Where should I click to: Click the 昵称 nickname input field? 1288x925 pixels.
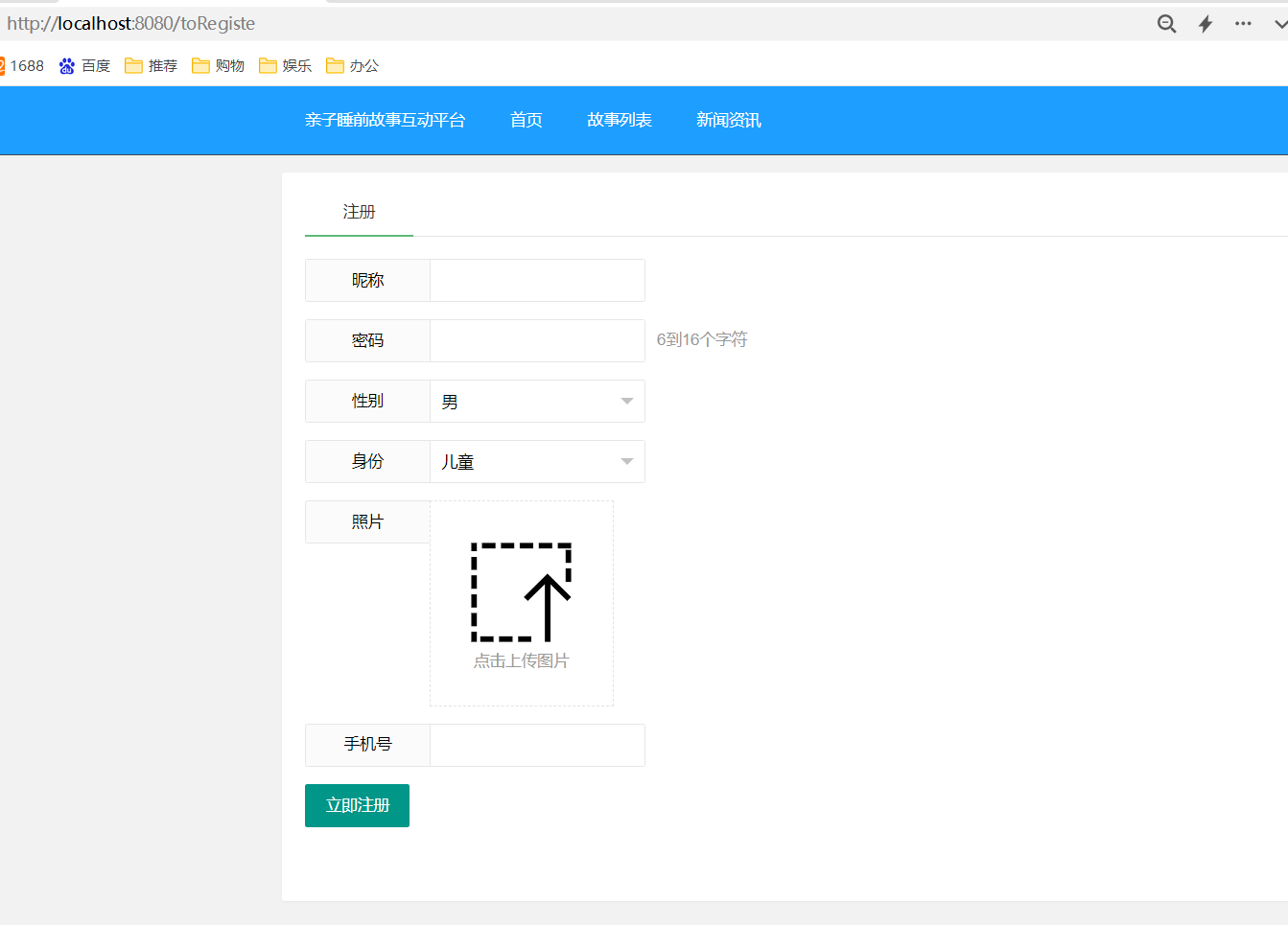pos(537,281)
